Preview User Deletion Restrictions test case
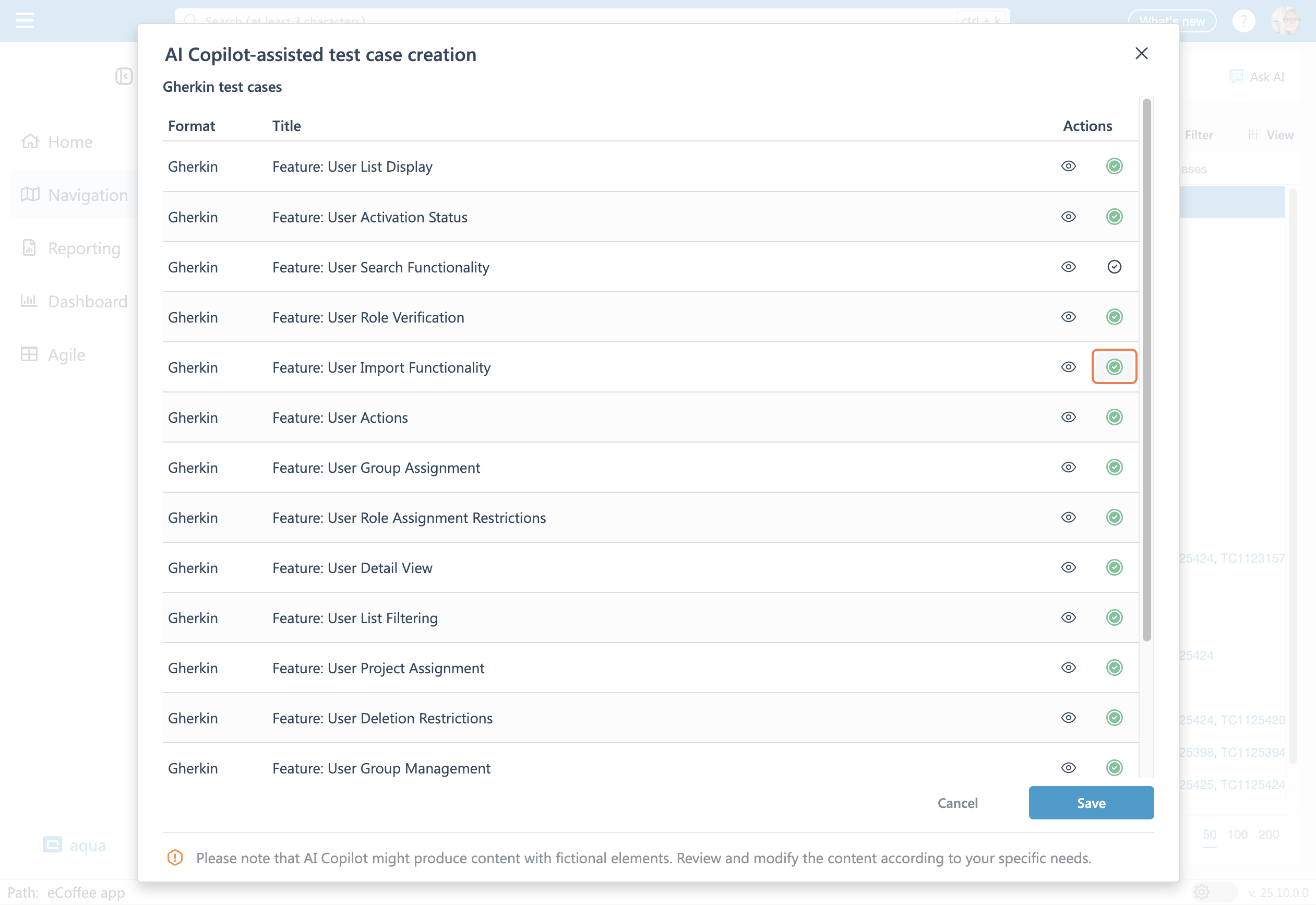1316x905 pixels. point(1068,718)
